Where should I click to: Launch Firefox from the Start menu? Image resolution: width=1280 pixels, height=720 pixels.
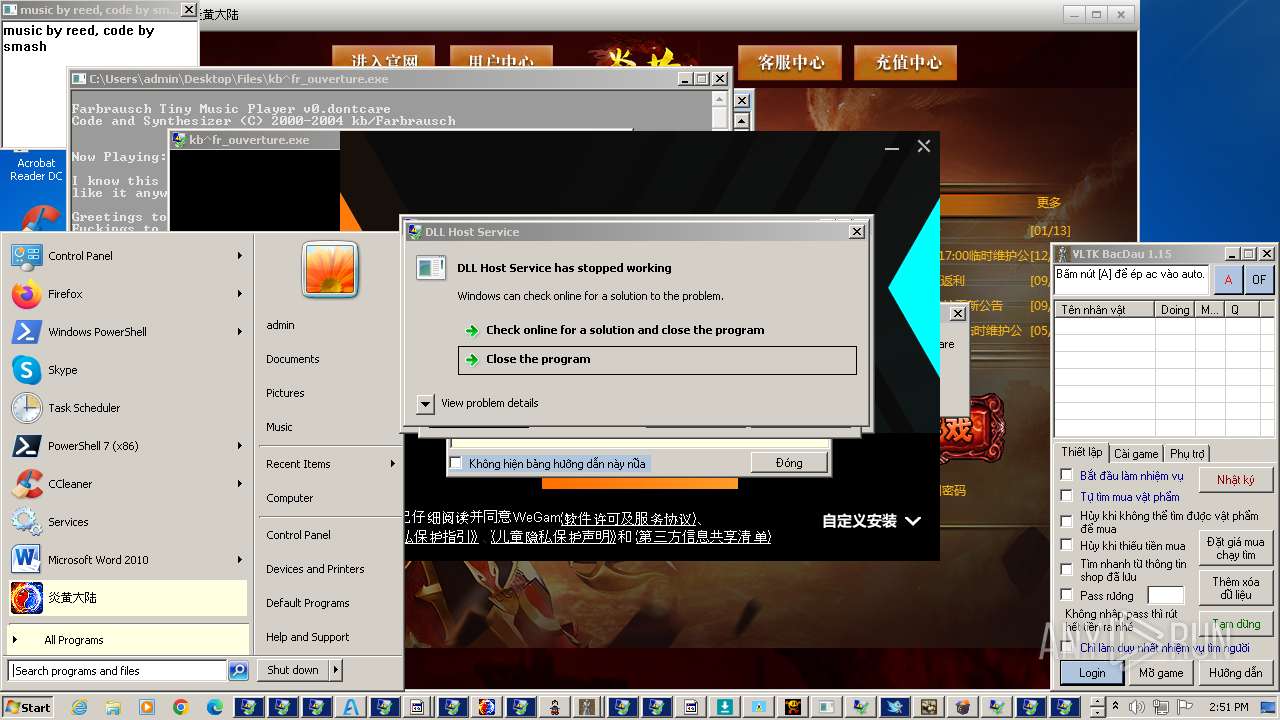click(127, 294)
